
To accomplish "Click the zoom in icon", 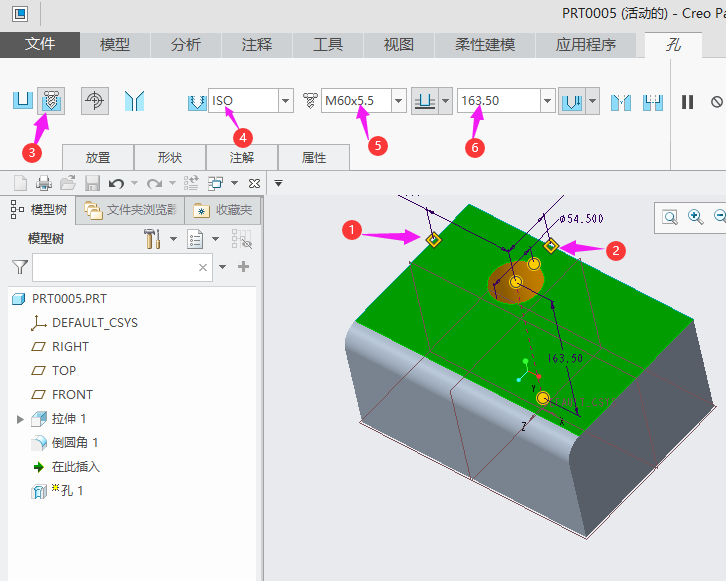I will 695,217.
